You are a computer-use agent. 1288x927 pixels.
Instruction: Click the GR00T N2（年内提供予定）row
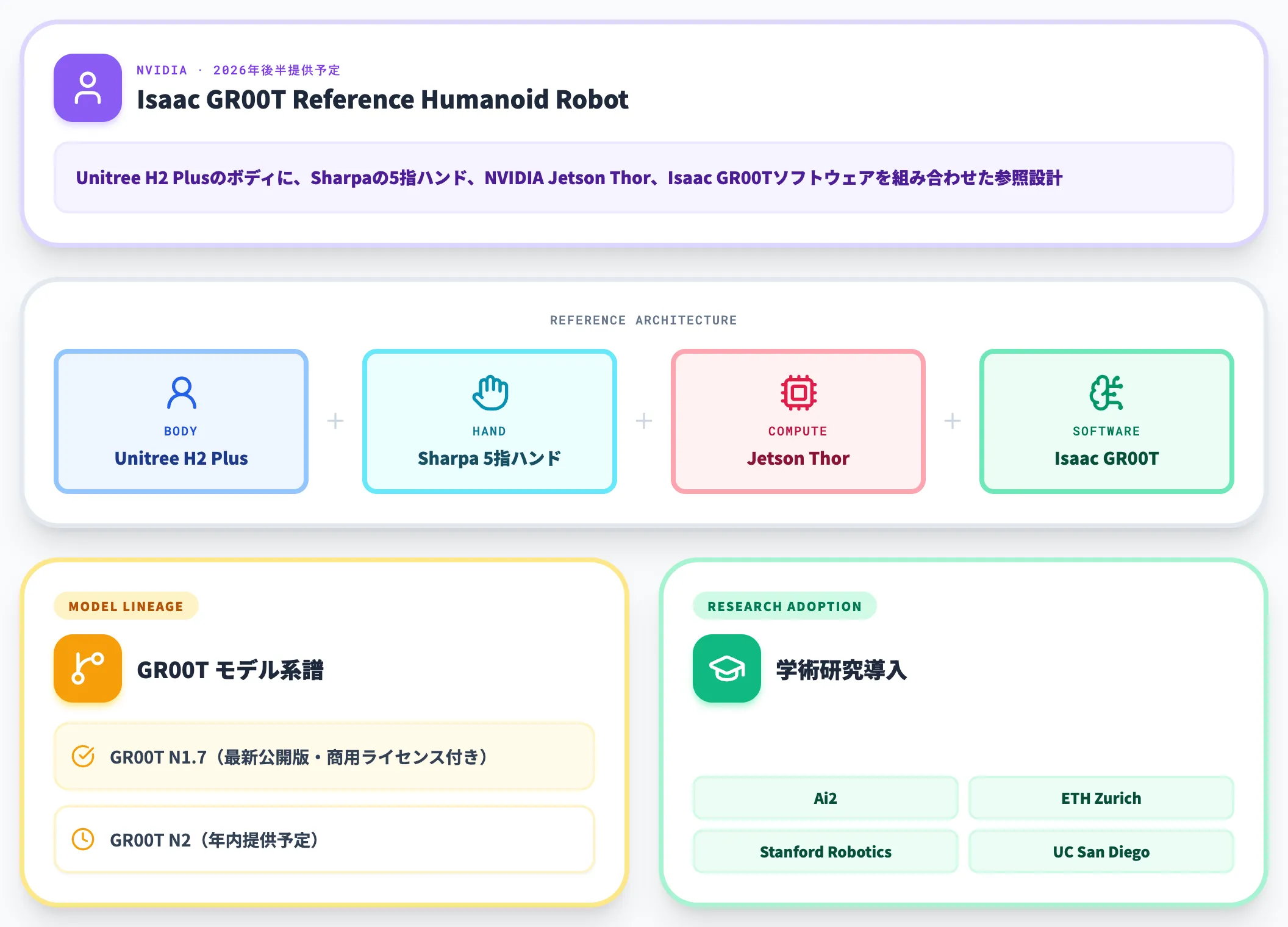click(x=324, y=839)
